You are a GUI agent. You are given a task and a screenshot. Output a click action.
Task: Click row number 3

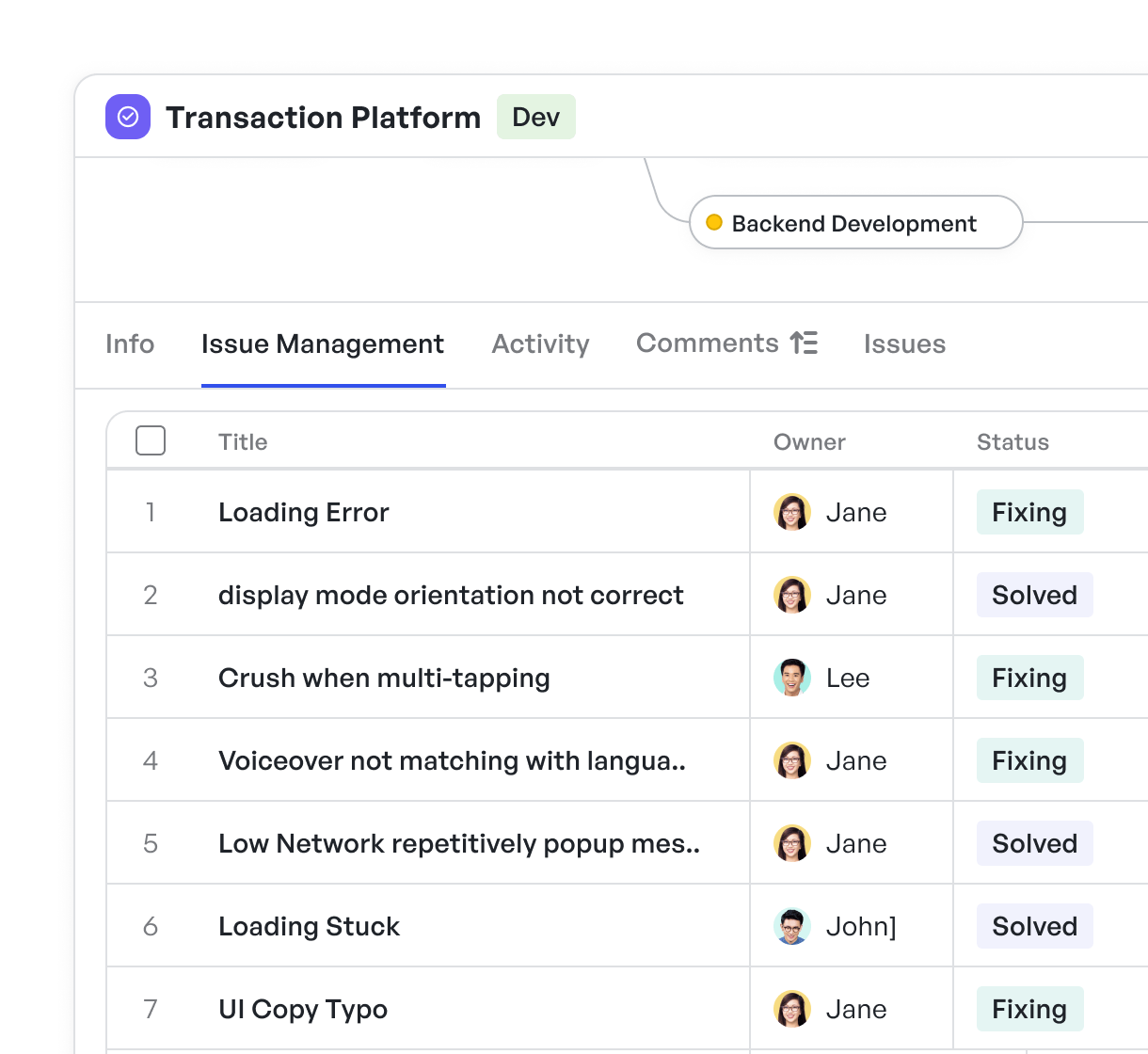point(151,678)
